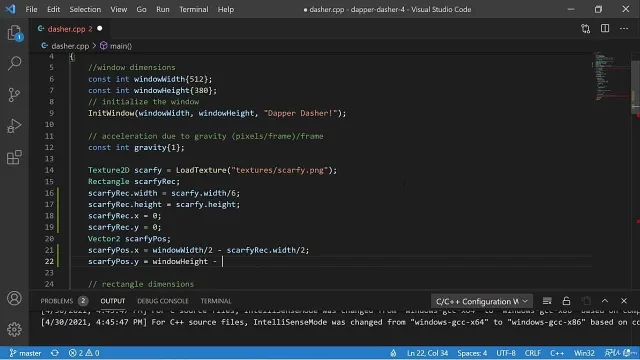
Task: Open the Go menu
Action: pyautogui.click(x=141, y=9)
